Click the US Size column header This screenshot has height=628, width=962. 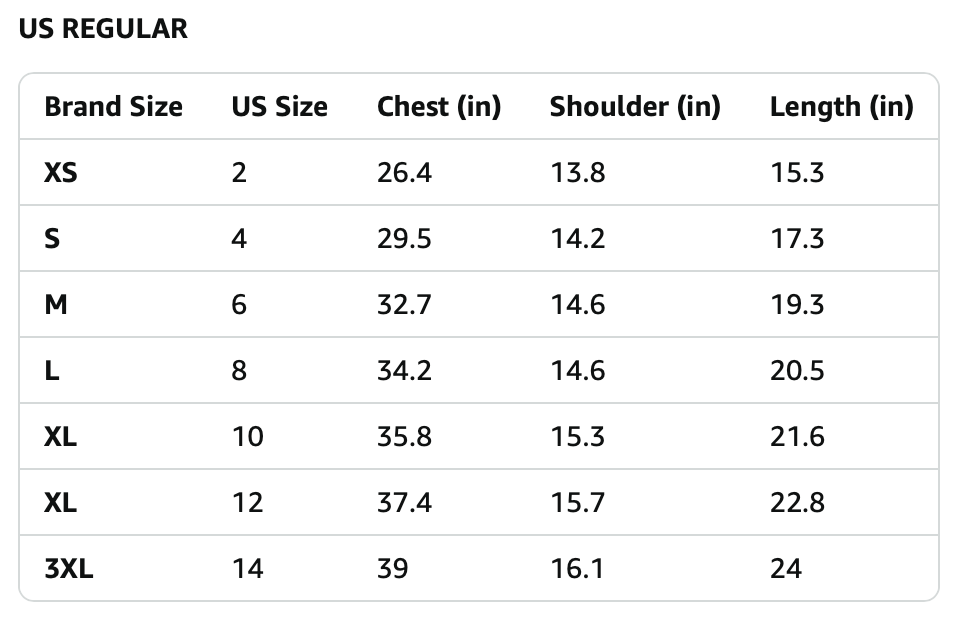pos(279,107)
